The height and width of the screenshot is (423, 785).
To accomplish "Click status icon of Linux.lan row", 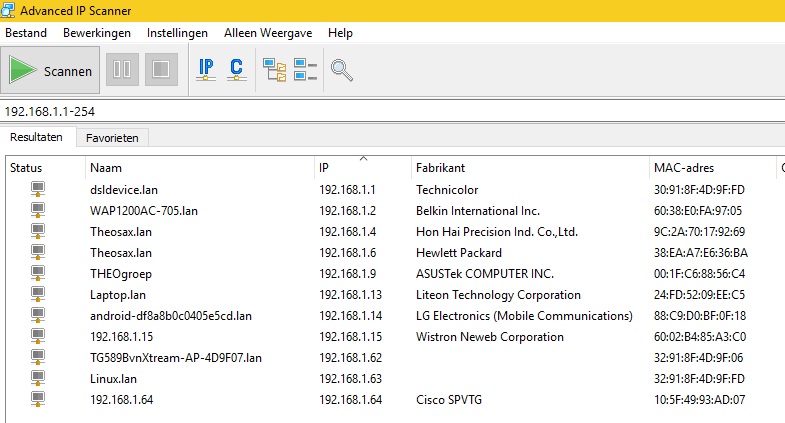I will tap(38, 379).
